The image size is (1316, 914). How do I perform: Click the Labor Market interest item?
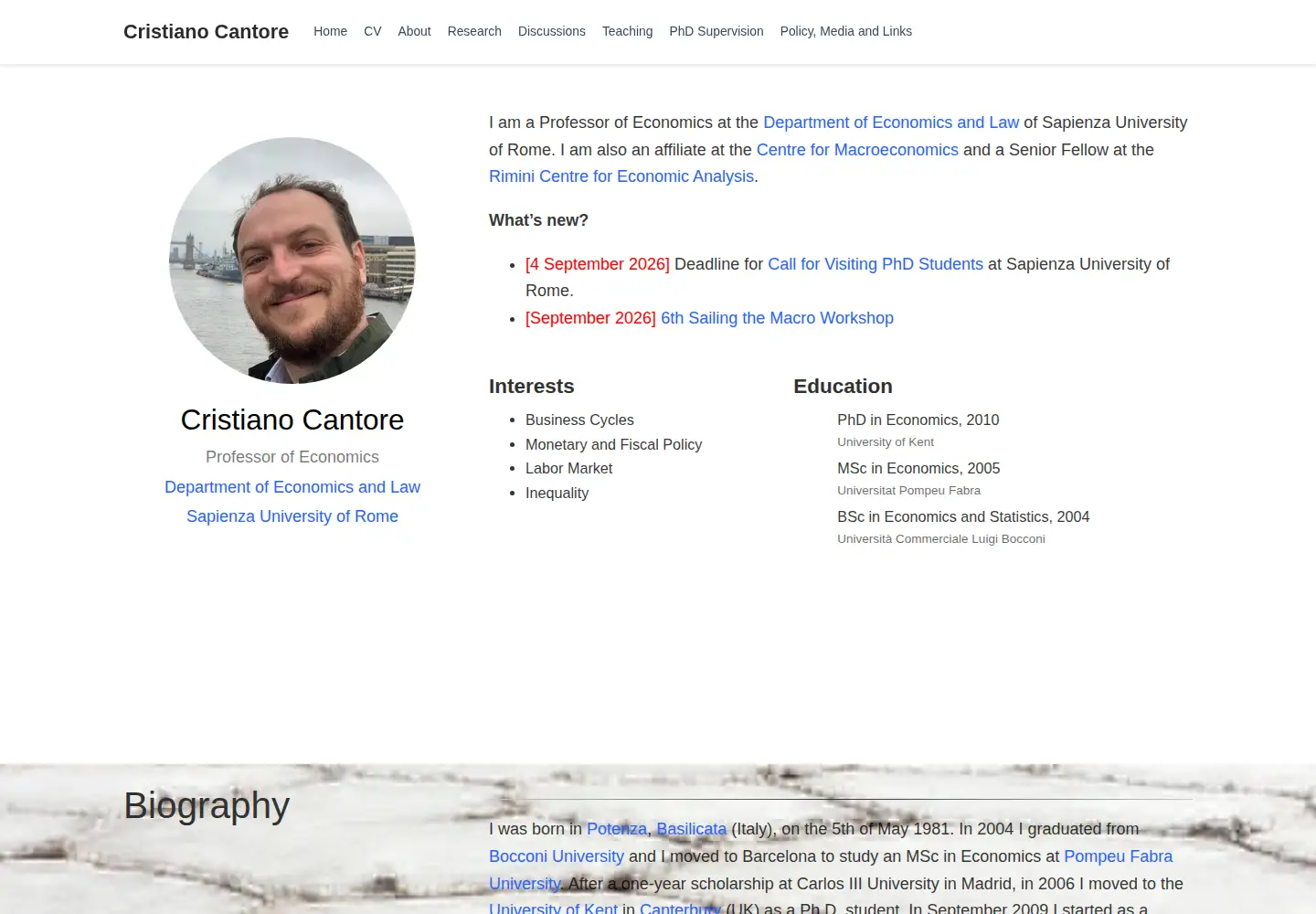(568, 468)
